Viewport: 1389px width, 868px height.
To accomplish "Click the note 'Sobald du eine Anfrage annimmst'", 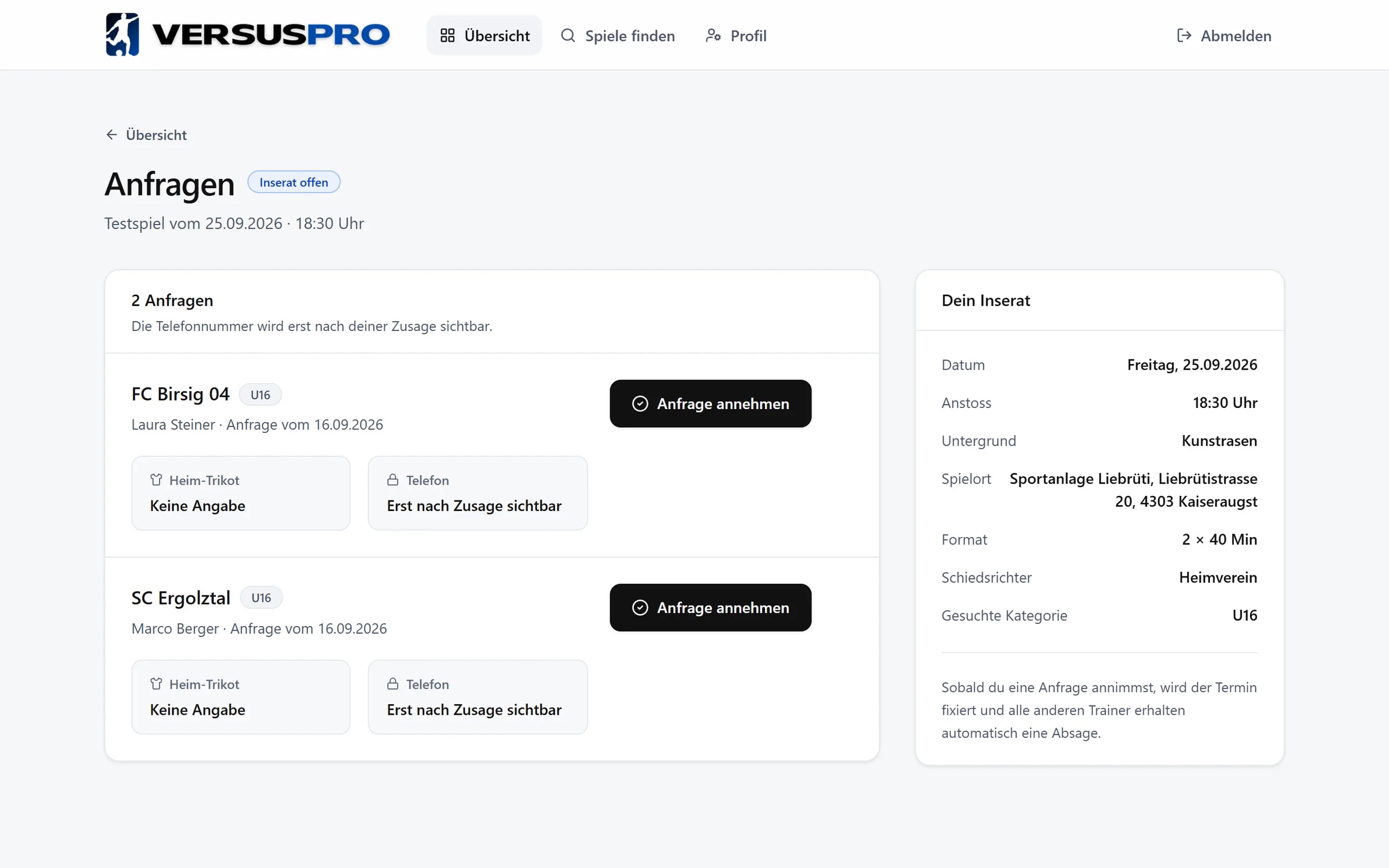I will (x=1099, y=710).
